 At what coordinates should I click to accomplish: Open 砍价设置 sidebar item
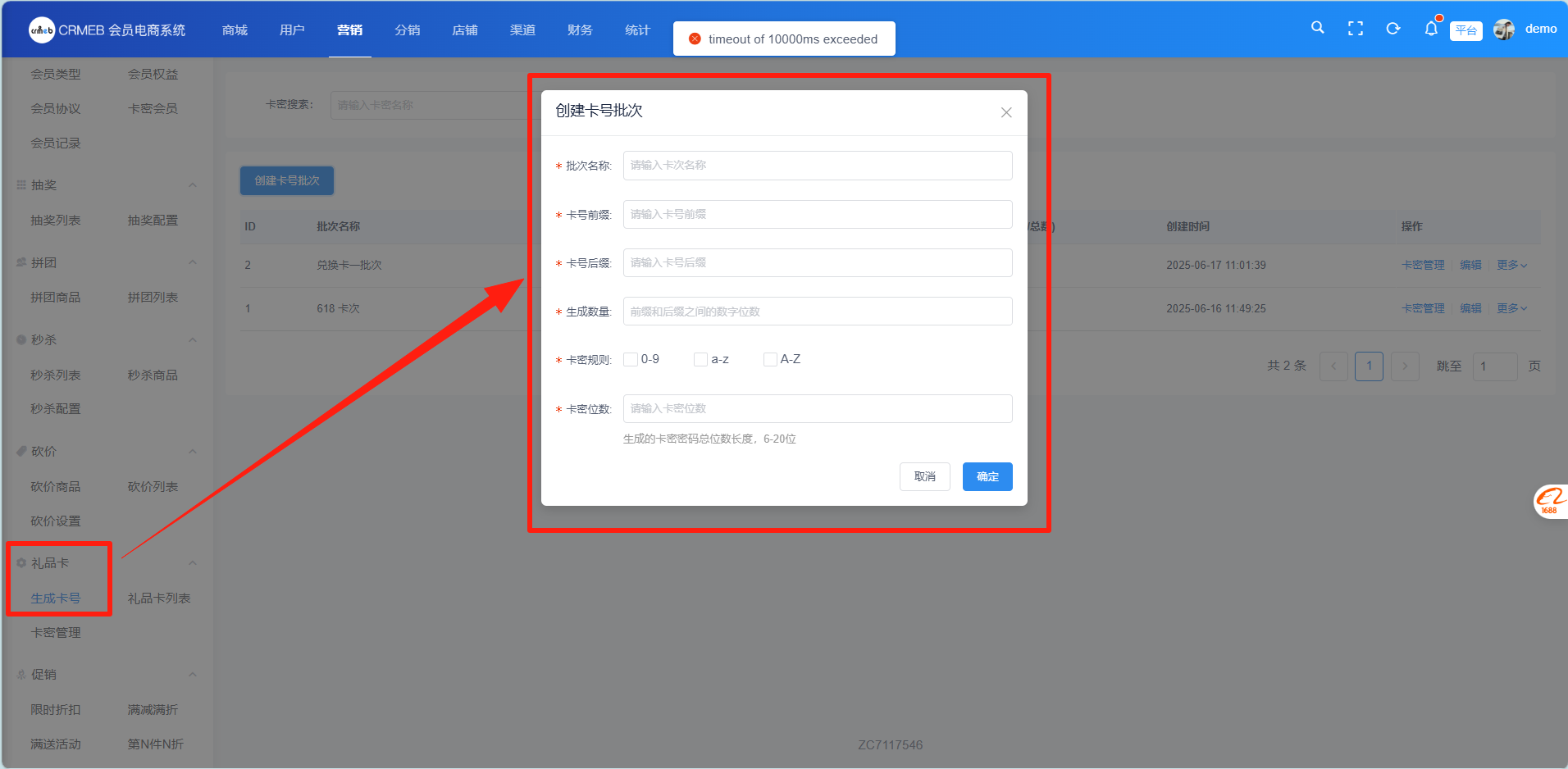56,521
